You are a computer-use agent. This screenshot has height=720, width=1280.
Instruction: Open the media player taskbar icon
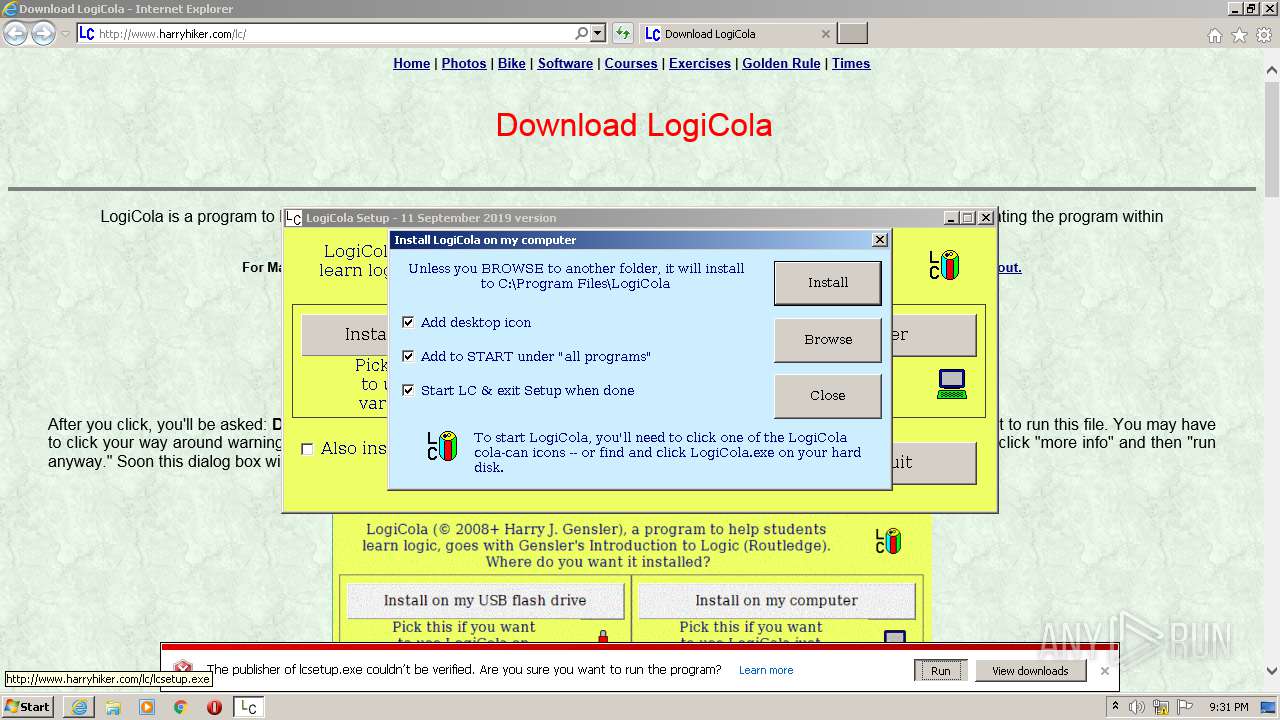(x=147, y=707)
